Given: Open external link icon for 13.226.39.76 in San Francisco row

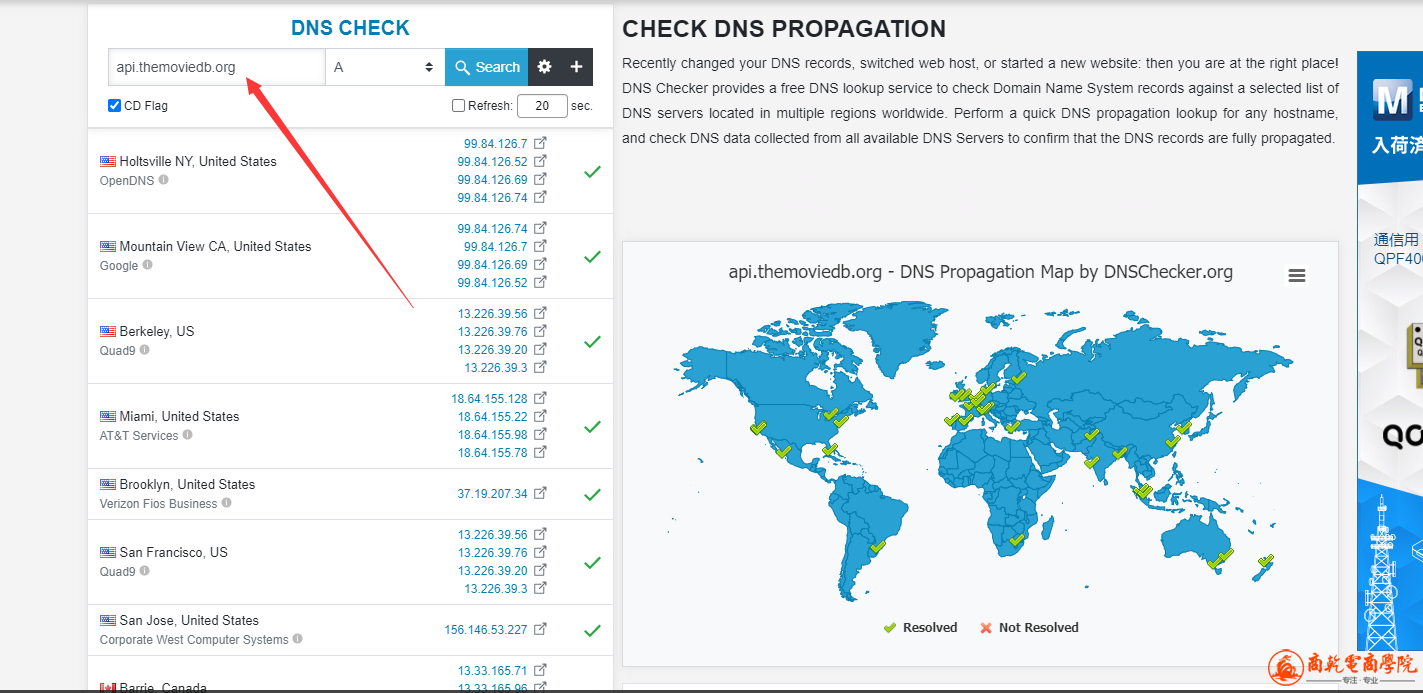Looking at the screenshot, I should pos(540,552).
